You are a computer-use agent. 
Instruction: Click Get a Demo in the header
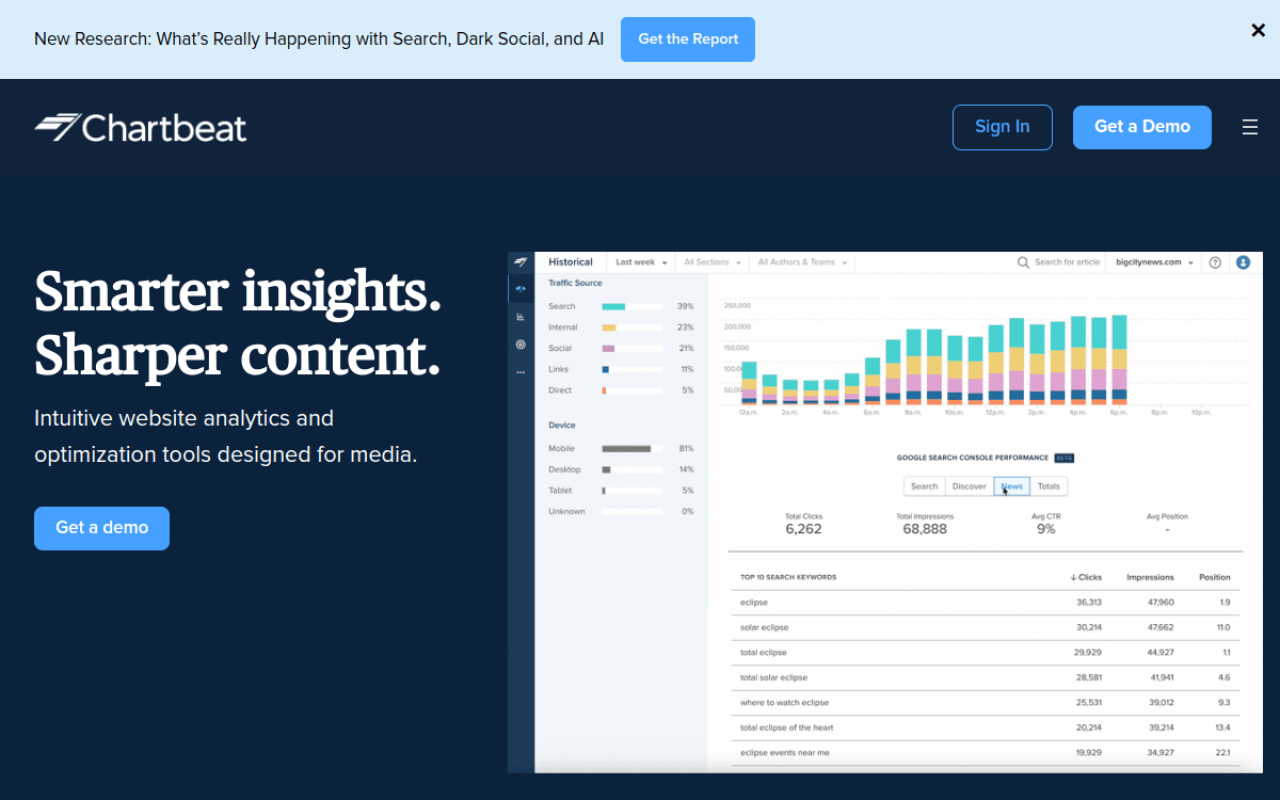(1142, 127)
